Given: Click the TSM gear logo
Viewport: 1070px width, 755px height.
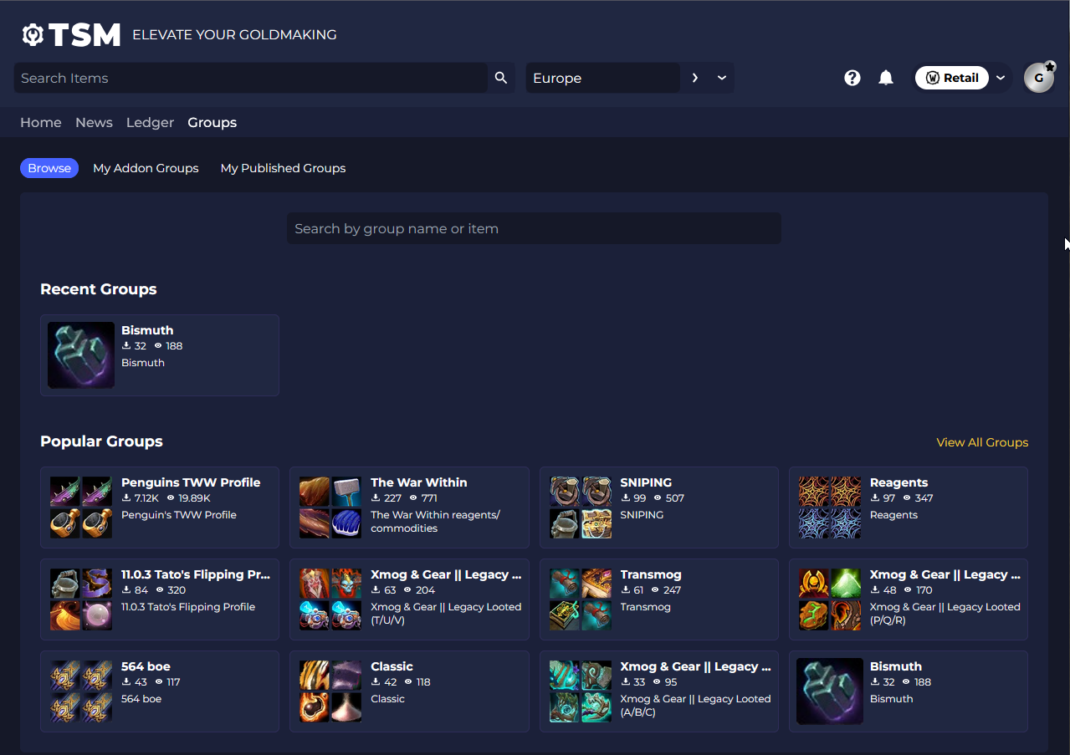Looking at the screenshot, I should [31, 33].
